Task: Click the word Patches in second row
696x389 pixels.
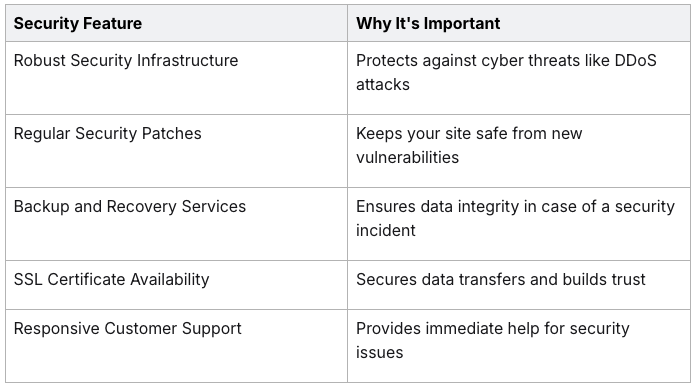Action: click(x=171, y=133)
